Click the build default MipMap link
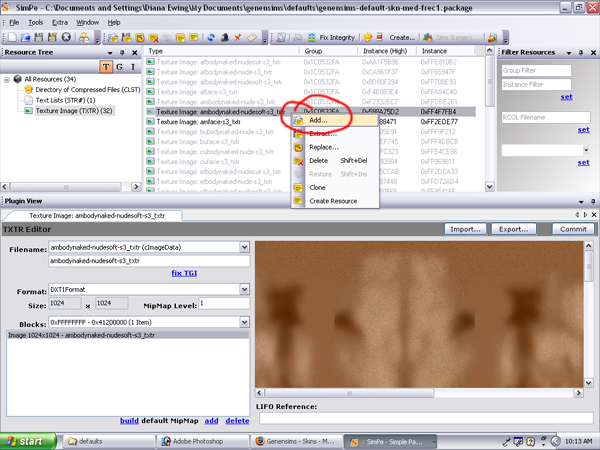The height and width of the screenshot is (450, 600). point(129,421)
